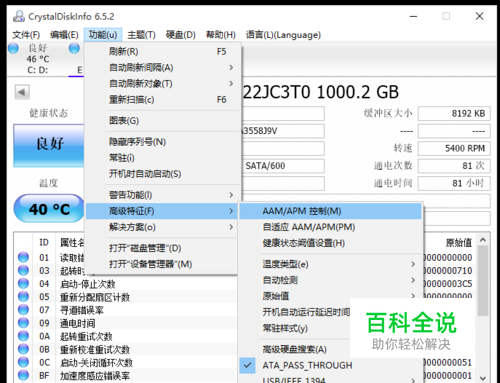The image size is (500, 383).
Task: Click the 5400 RPM rotation field
Action: (454, 148)
